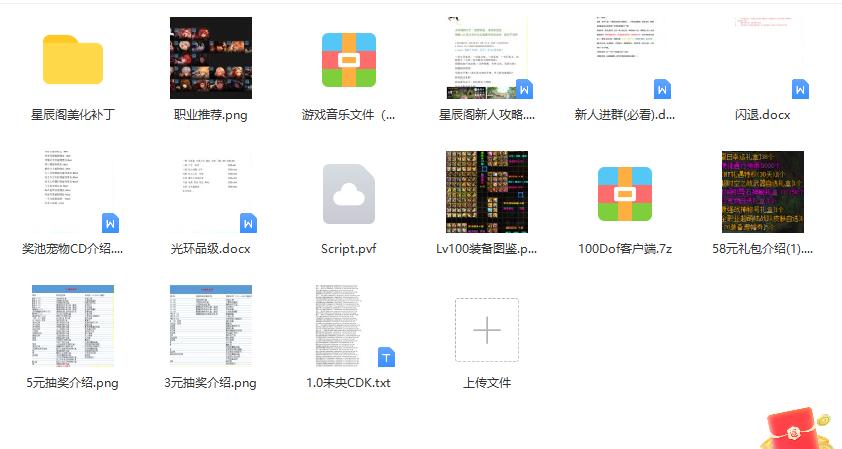This screenshot has height=449, width=842.
Task: Select the Script.pvf cloud file icon
Action: [348, 194]
